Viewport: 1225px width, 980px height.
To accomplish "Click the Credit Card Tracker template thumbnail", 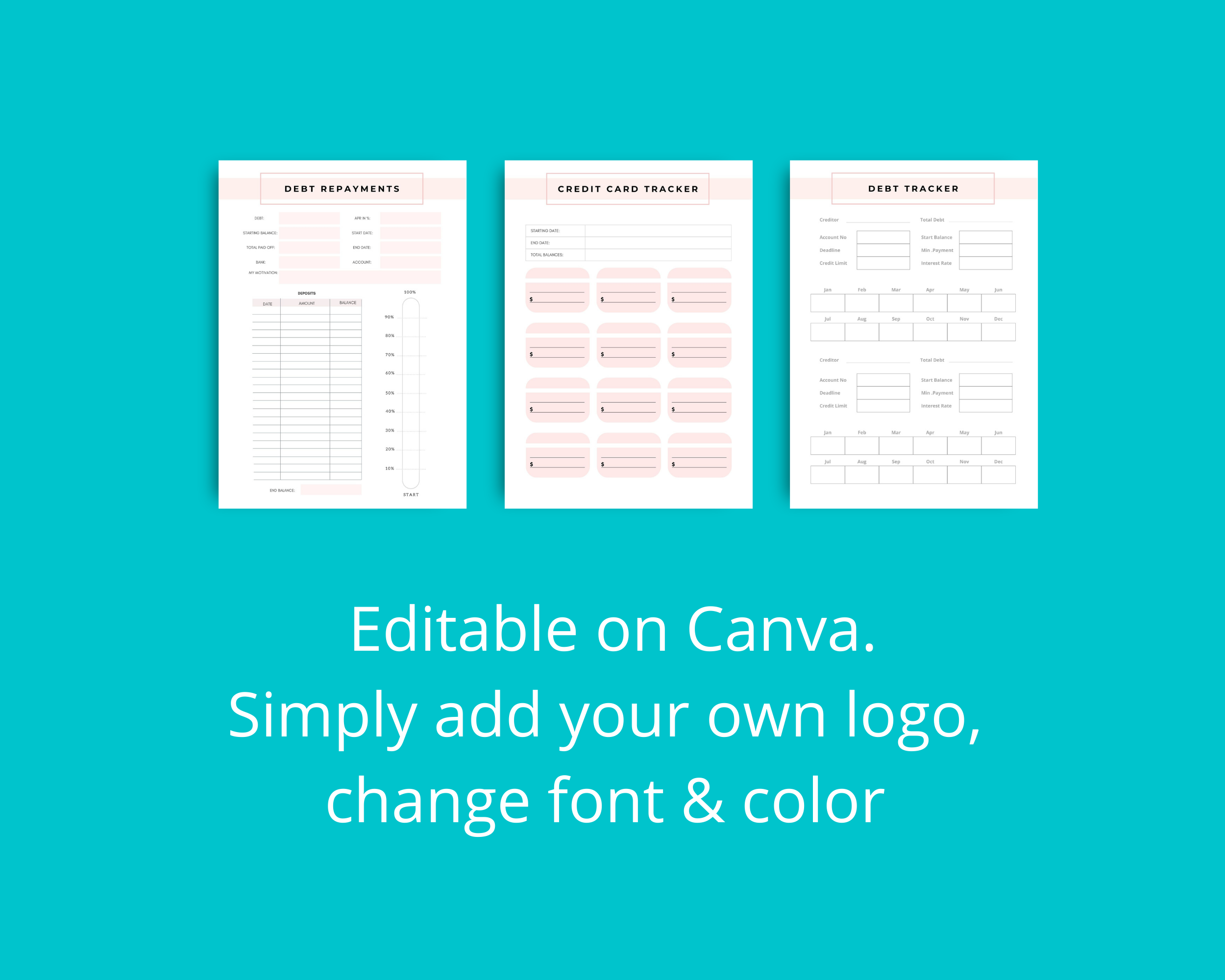I will click(x=613, y=330).
